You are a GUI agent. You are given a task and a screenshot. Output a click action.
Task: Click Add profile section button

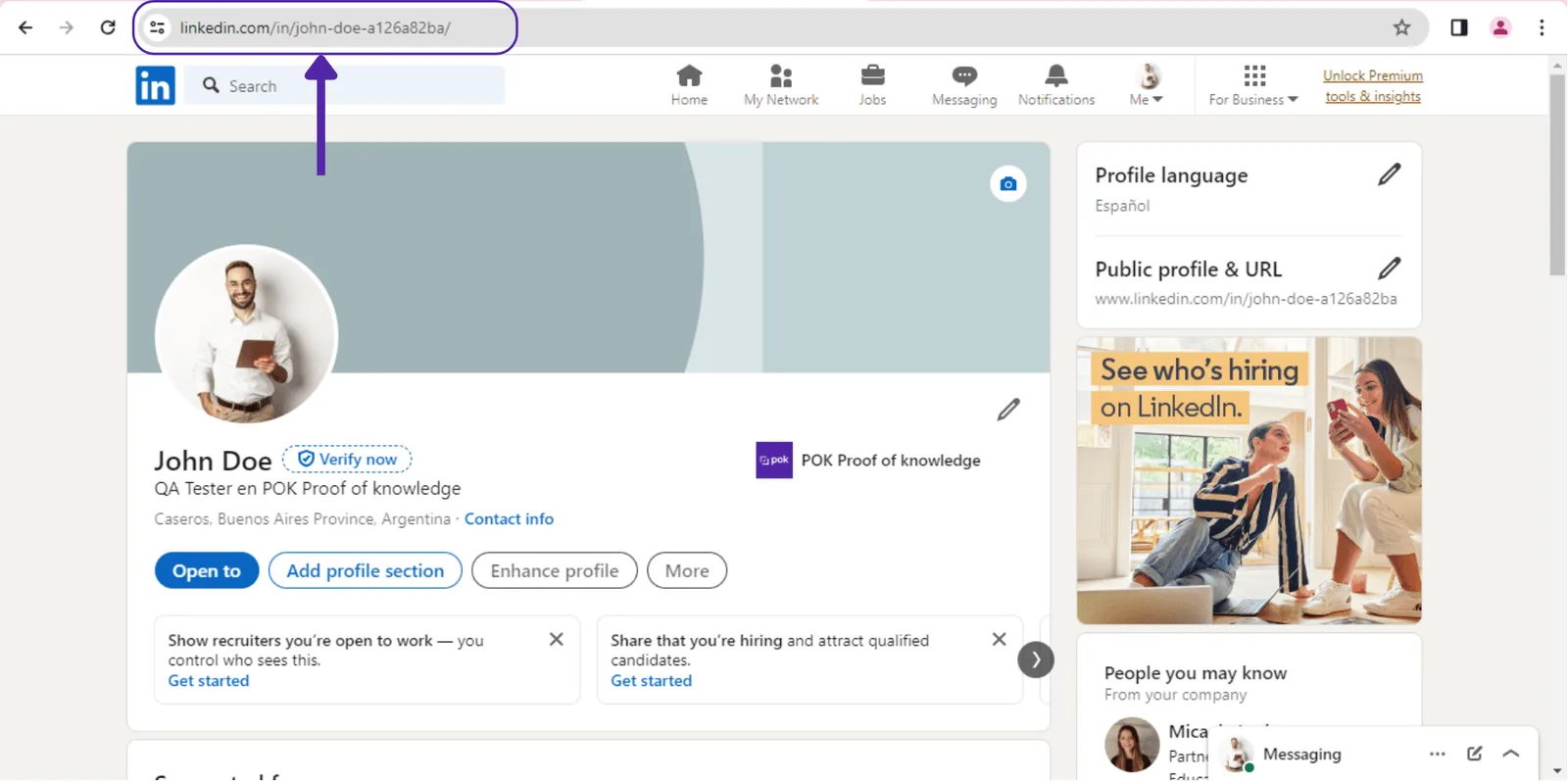coord(365,570)
